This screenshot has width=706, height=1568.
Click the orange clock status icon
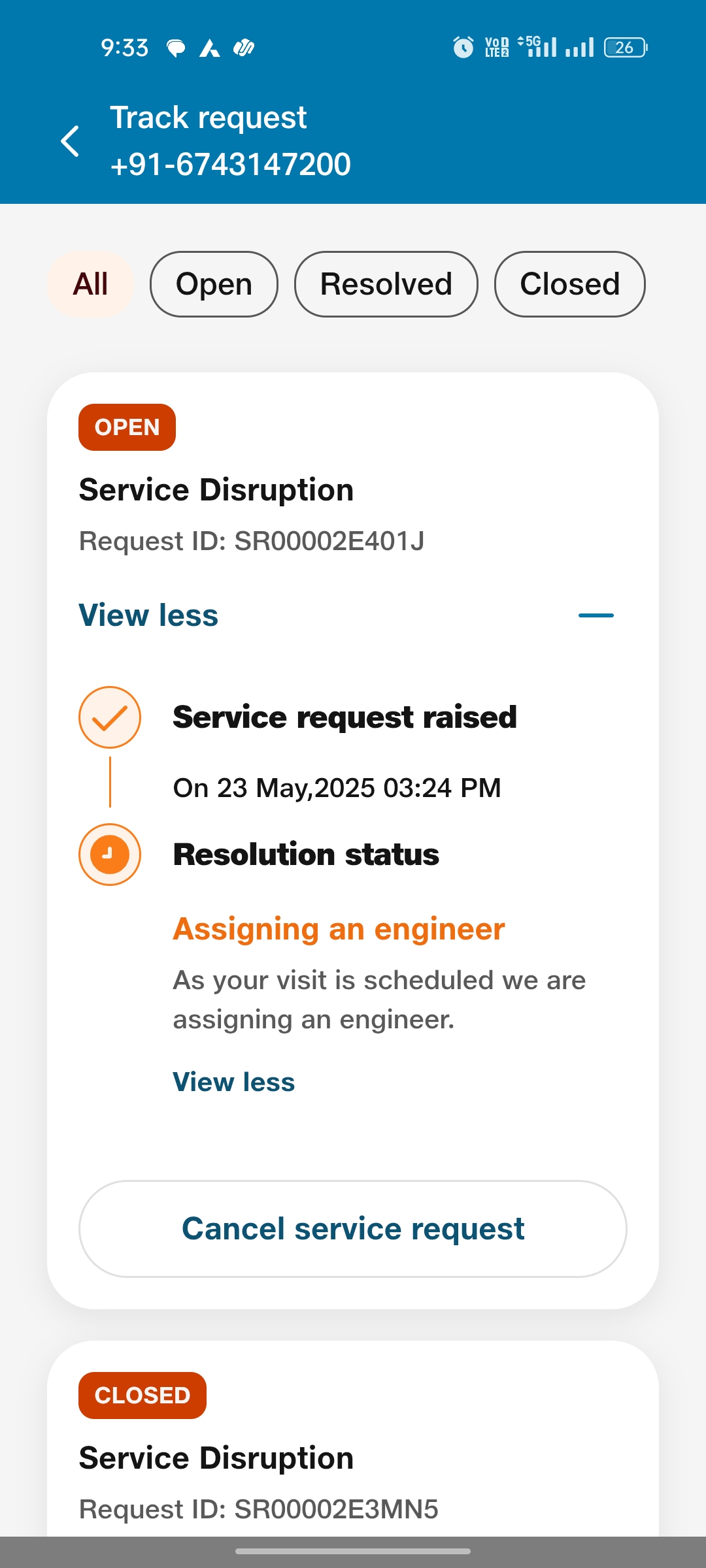(x=110, y=855)
